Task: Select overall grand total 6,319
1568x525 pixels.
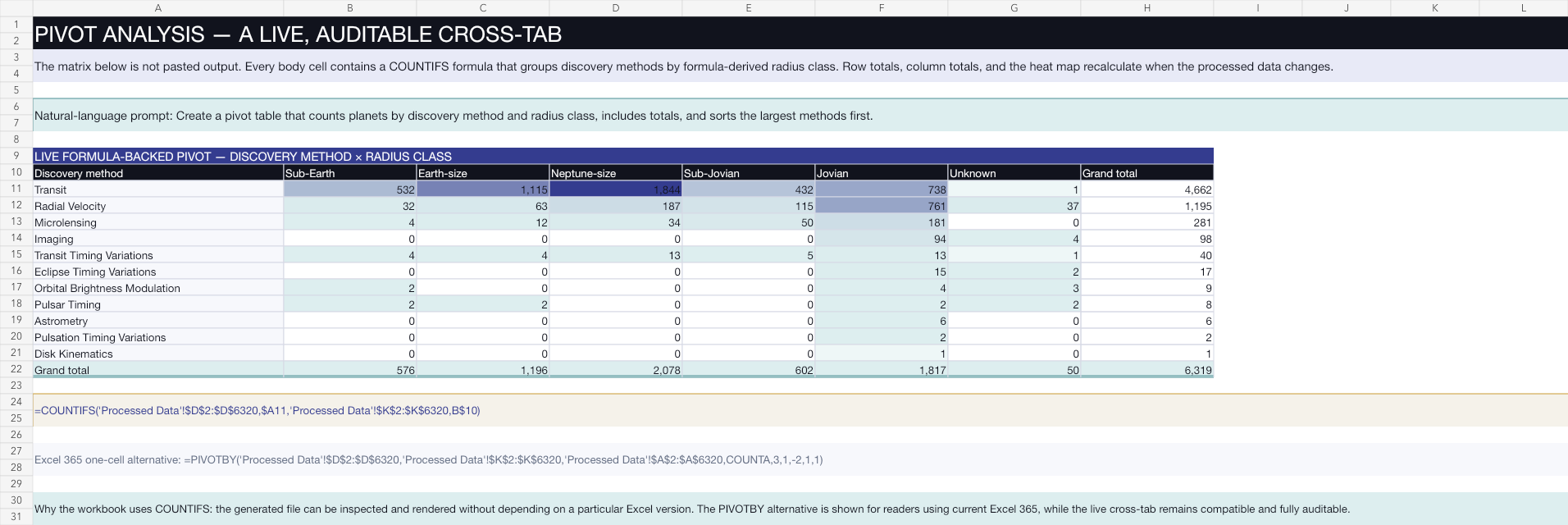Action: (1147, 370)
